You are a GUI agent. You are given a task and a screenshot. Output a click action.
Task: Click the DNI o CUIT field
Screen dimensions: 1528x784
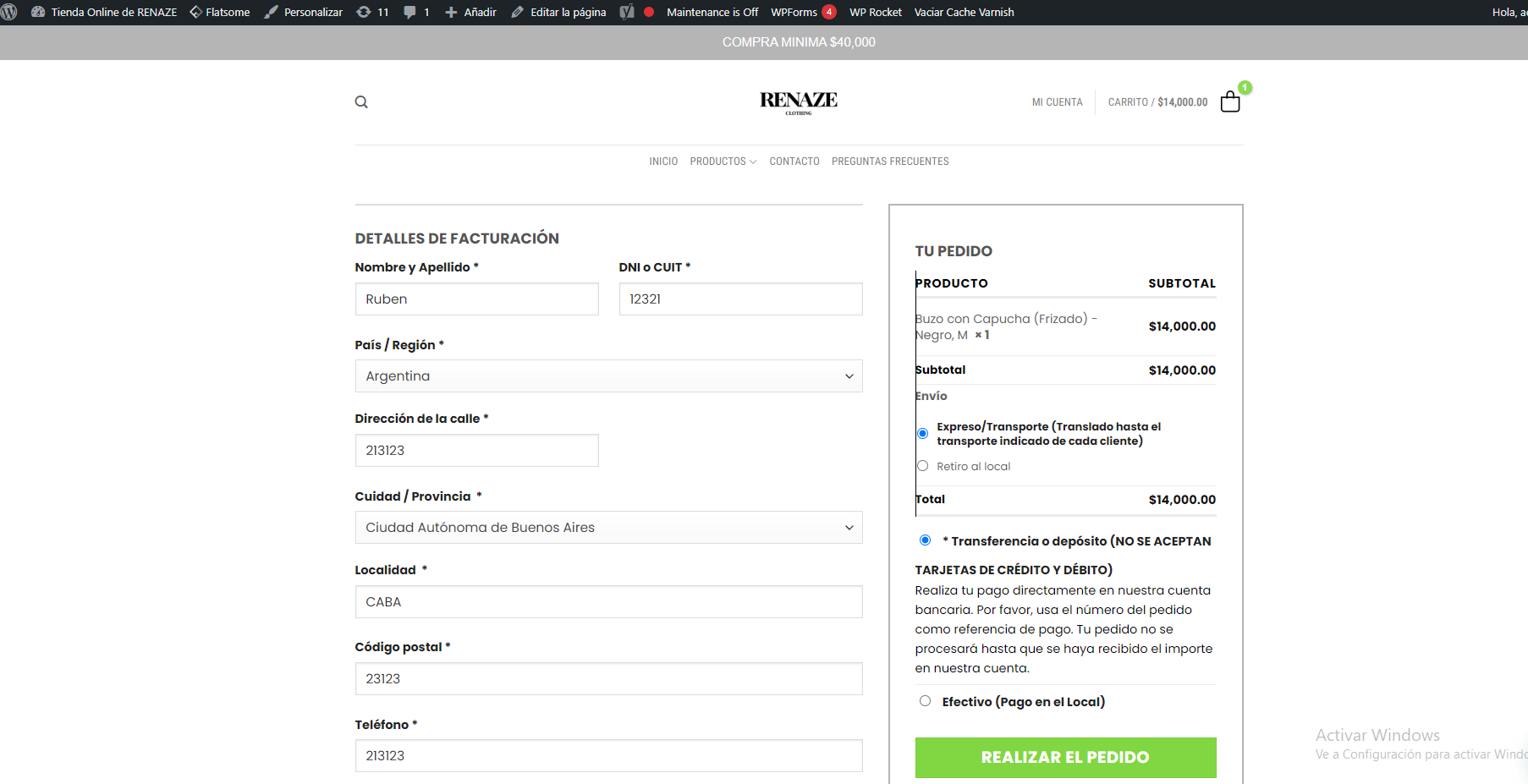(740, 299)
